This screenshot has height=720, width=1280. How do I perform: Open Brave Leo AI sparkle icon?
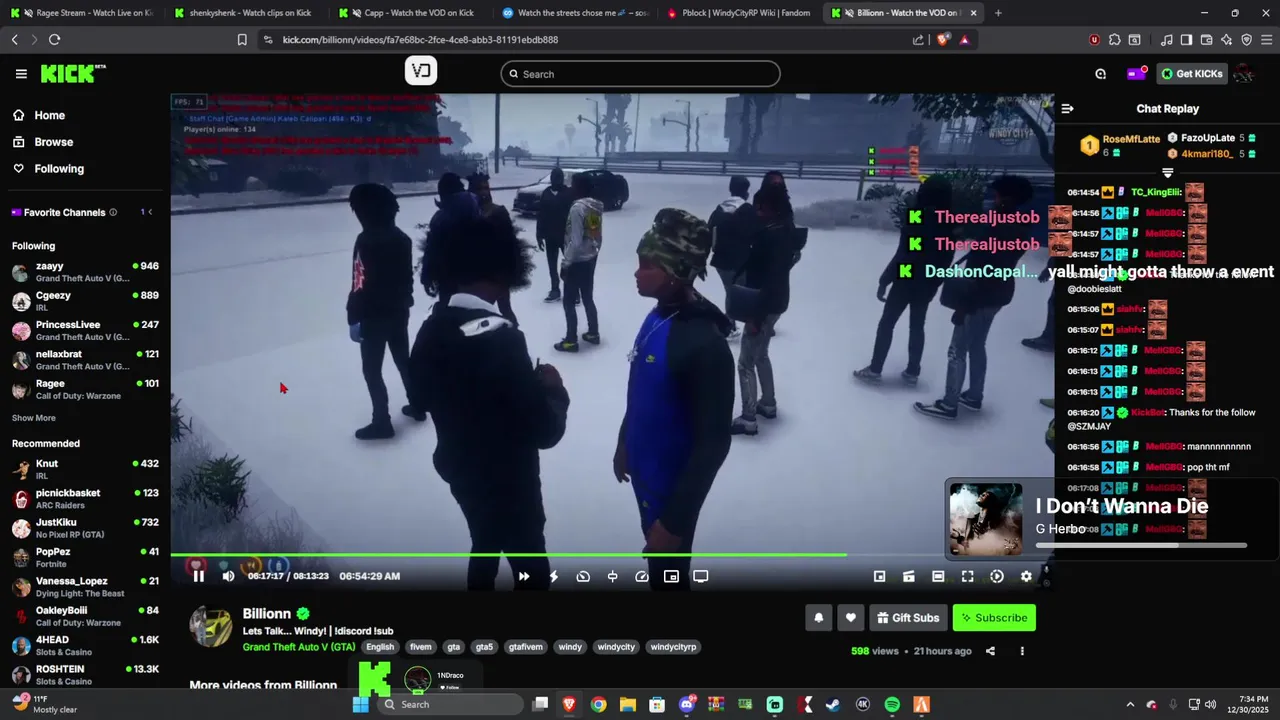click(1226, 40)
